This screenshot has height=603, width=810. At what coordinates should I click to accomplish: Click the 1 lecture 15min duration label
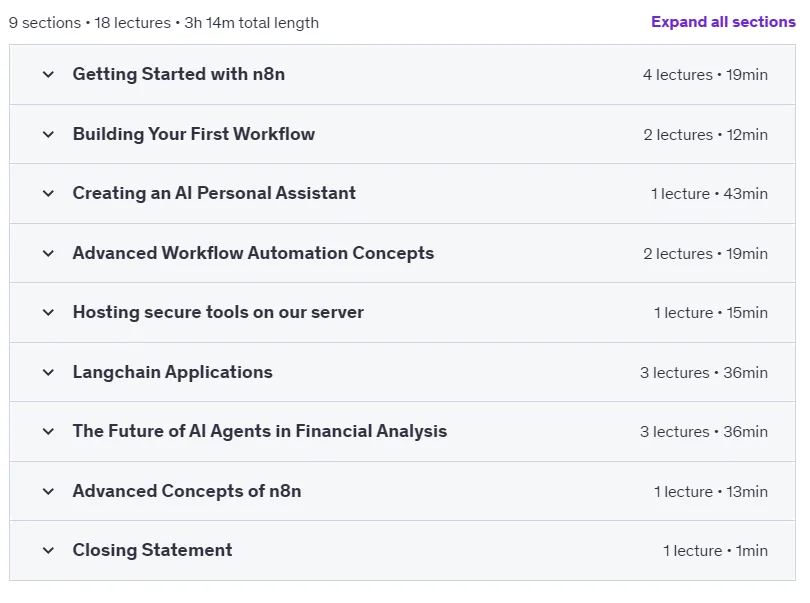(711, 313)
